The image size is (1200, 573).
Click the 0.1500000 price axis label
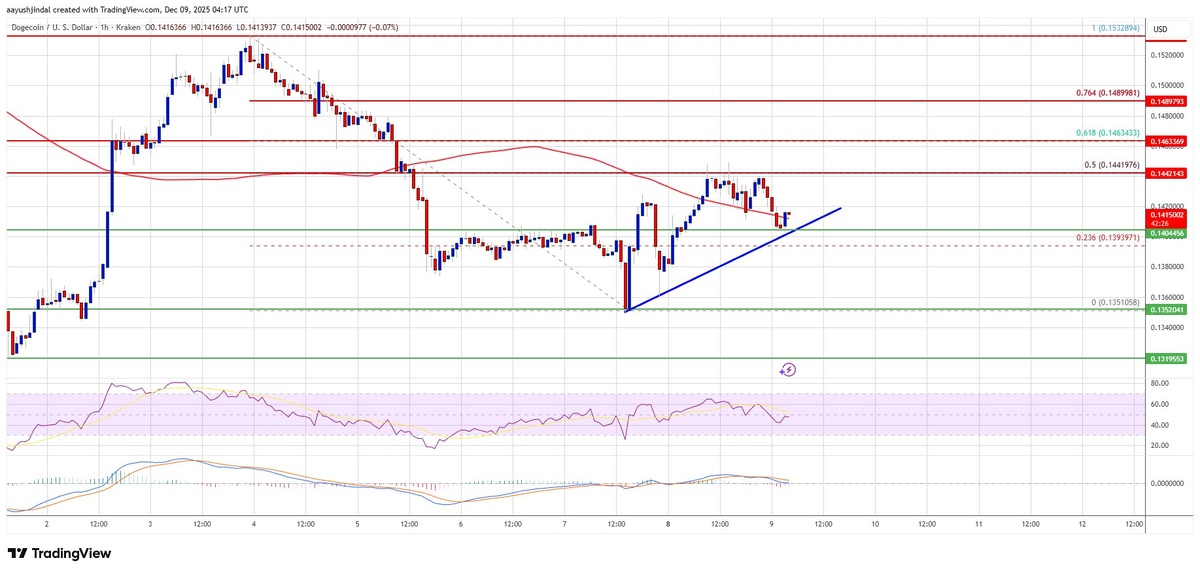(x=1167, y=86)
